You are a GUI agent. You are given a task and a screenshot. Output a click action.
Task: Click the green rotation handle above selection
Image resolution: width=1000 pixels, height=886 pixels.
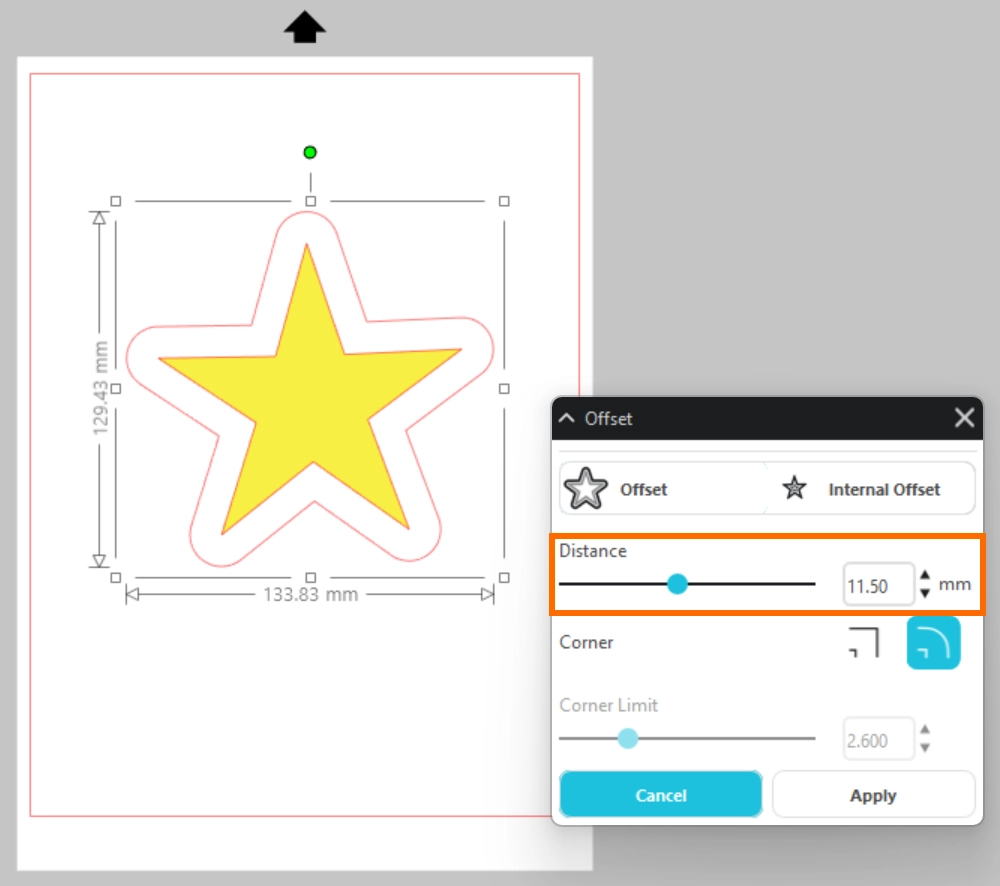(x=310, y=152)
